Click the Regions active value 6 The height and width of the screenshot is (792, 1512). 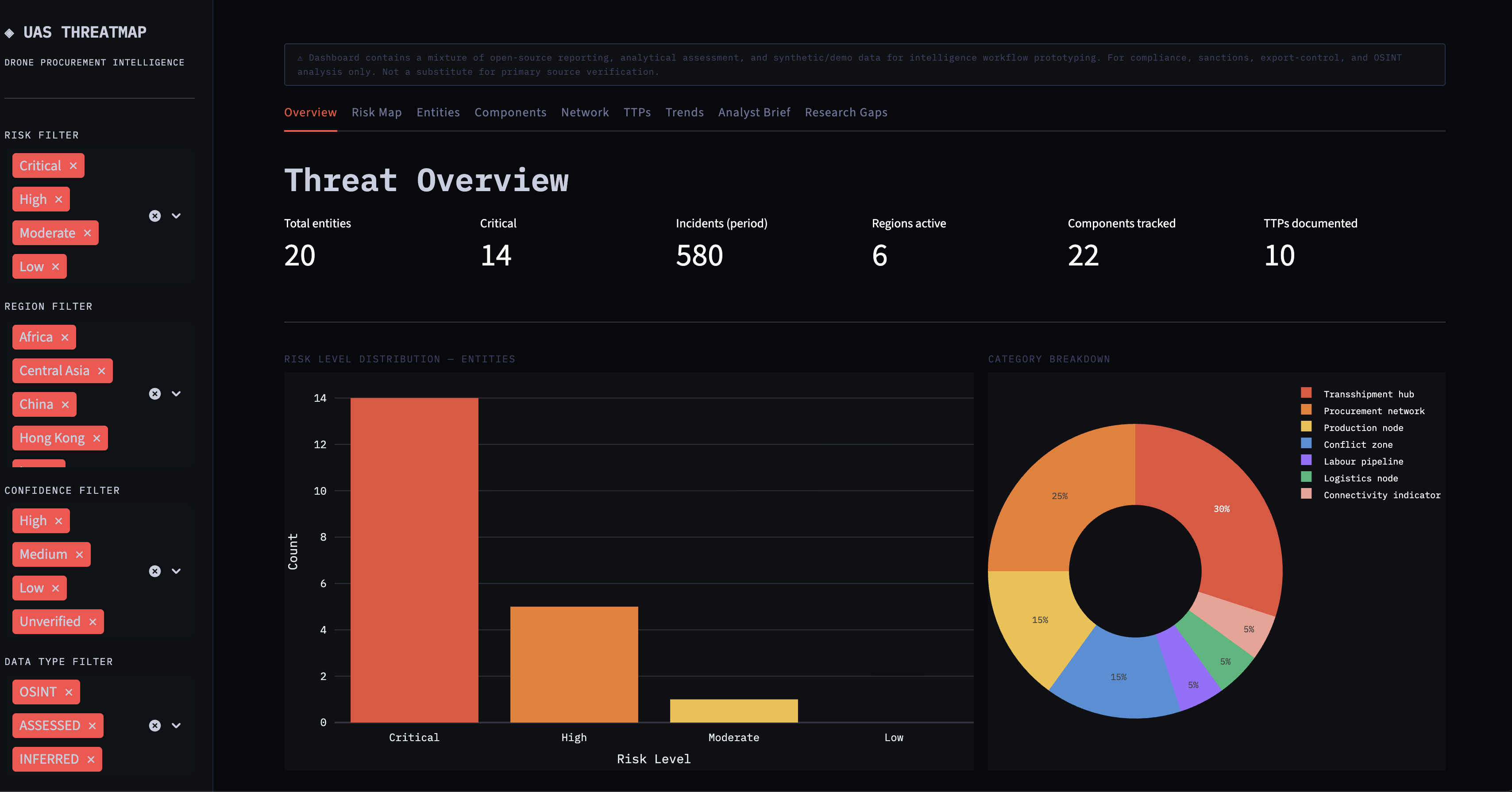point(880,256)
